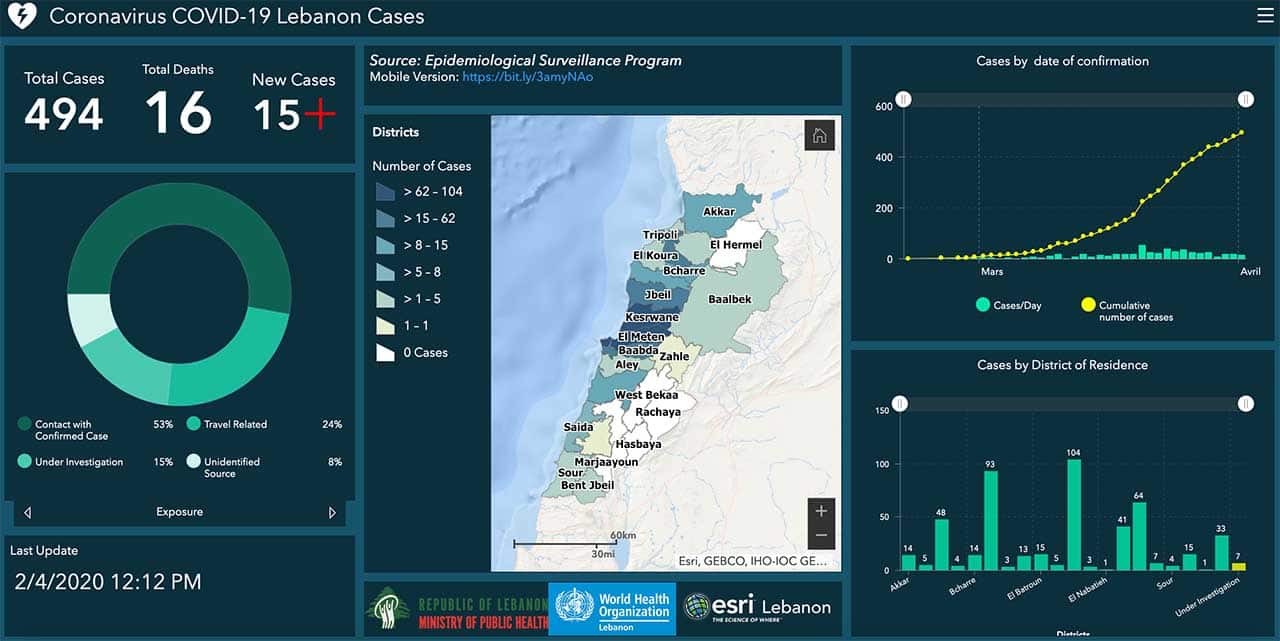Go to the previous Exposure chart
Viewport: 1280px width, 641px height.
(27, 512)
